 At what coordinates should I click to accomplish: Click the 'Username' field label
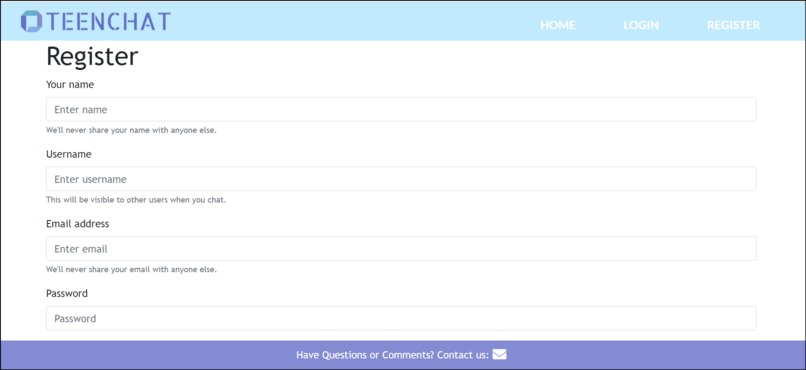[x=69, y=154]
